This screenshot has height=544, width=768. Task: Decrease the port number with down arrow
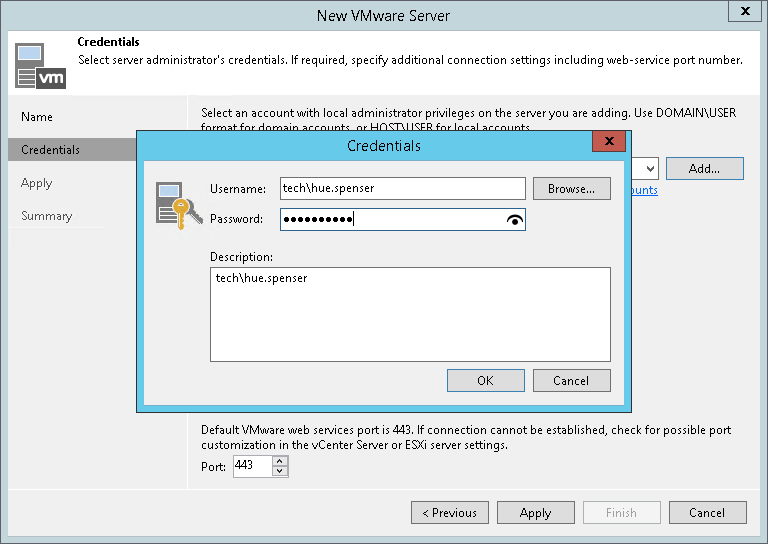click(280, 471)
